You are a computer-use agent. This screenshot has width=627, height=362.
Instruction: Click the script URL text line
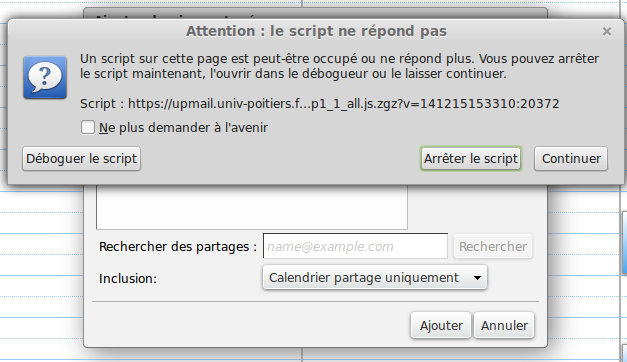coord(319,104)
